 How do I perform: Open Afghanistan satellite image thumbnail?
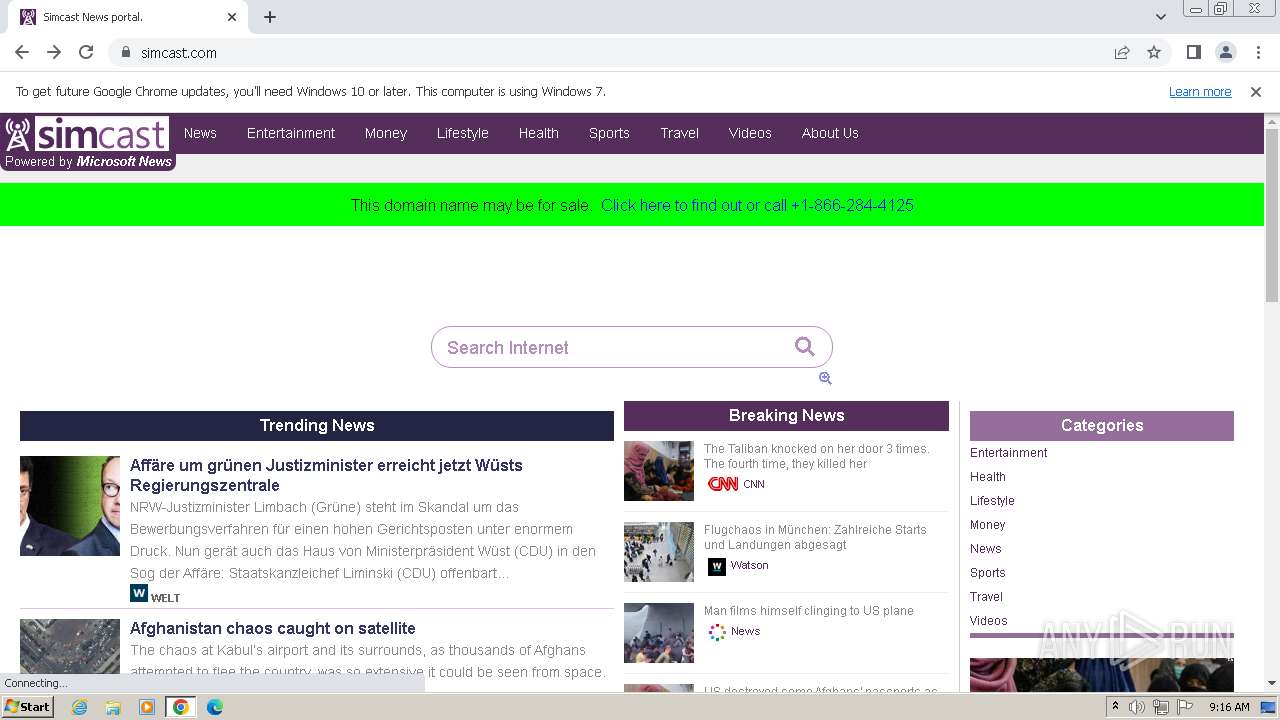pyautogui.click(x=70, y=646)
